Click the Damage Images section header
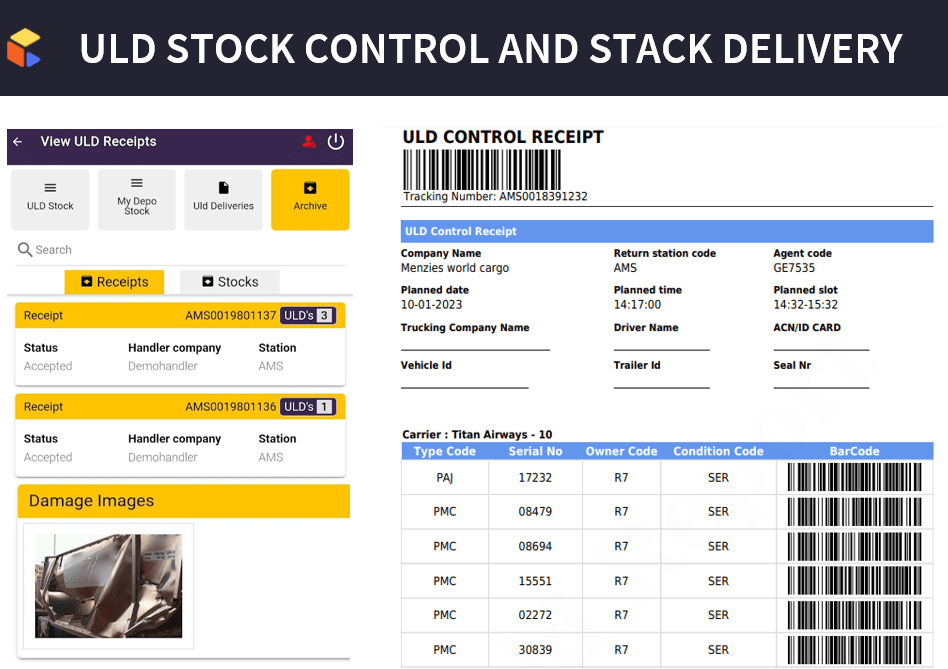Screen dimensions: 948x669 184,501
